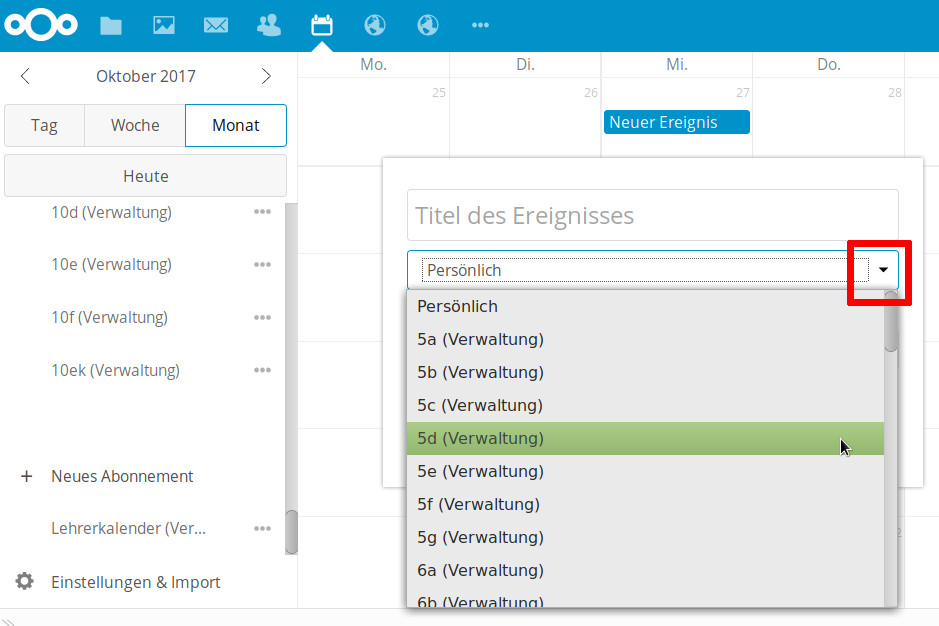This screenshot has height=626, width=939.
Task: Switch to Woche view
Action: pyautogui.click(x=135, y=126)
